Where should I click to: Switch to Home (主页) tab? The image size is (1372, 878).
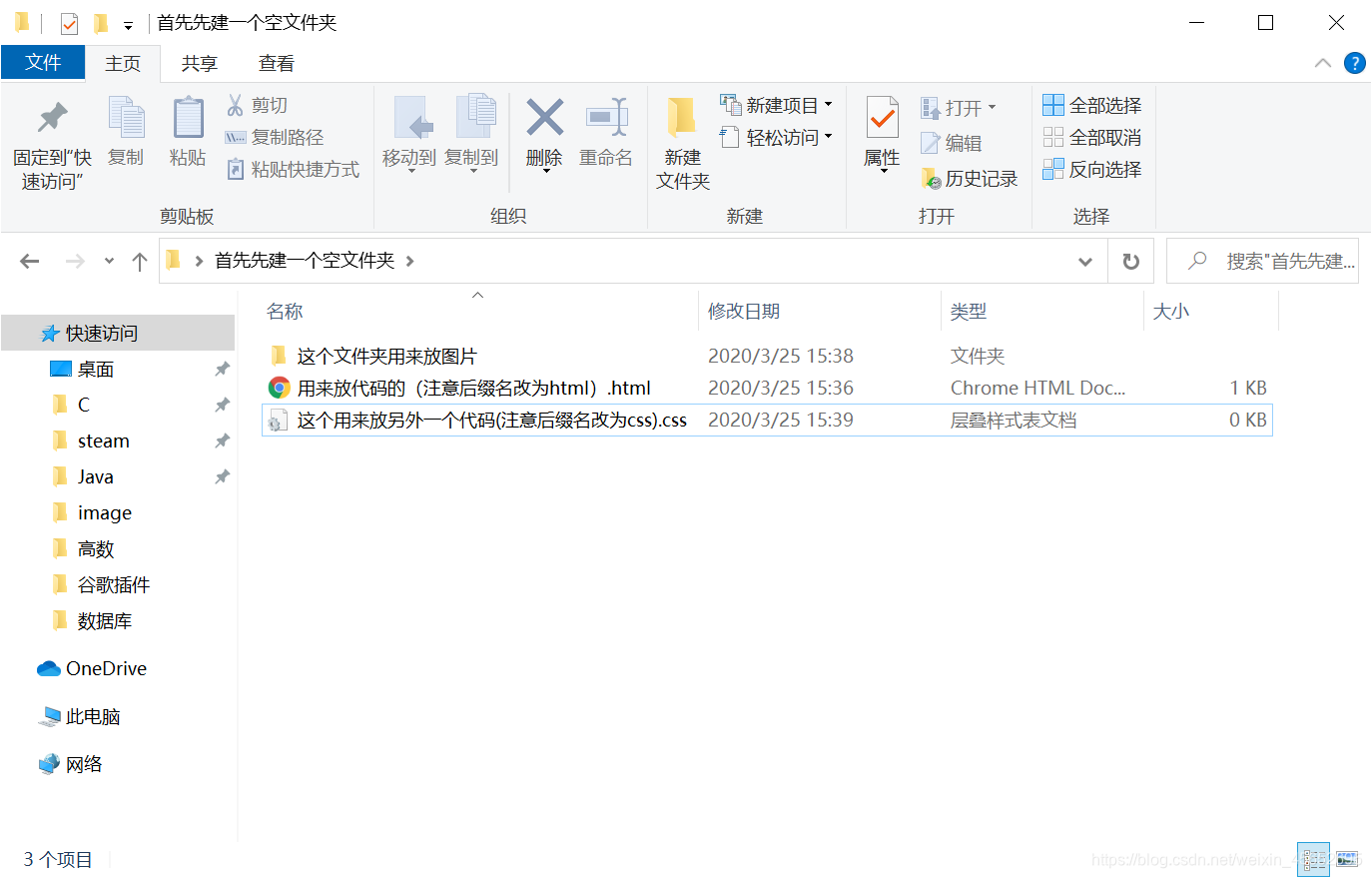pos(123,63)
